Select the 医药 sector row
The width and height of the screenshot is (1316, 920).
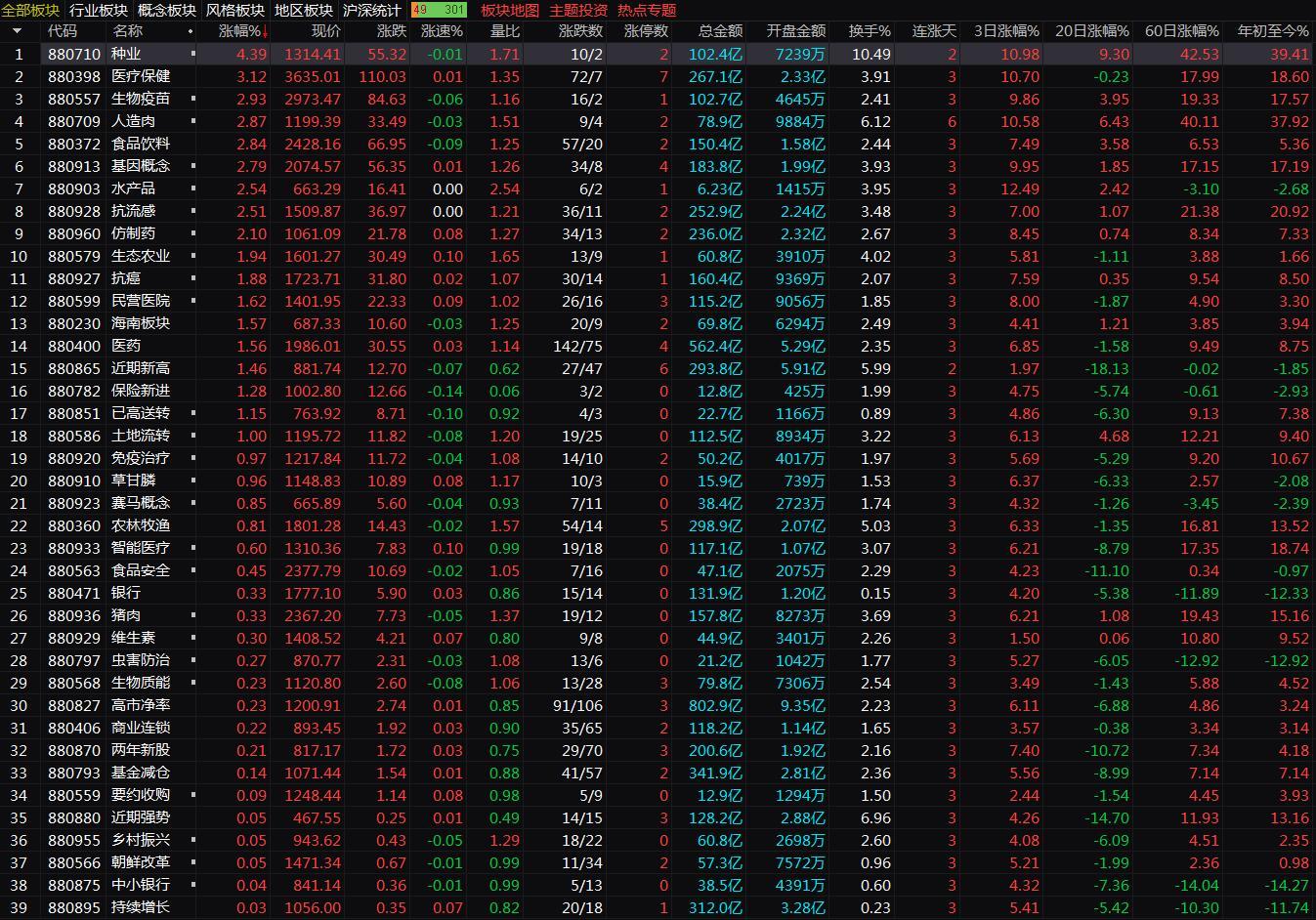[658, 346]
